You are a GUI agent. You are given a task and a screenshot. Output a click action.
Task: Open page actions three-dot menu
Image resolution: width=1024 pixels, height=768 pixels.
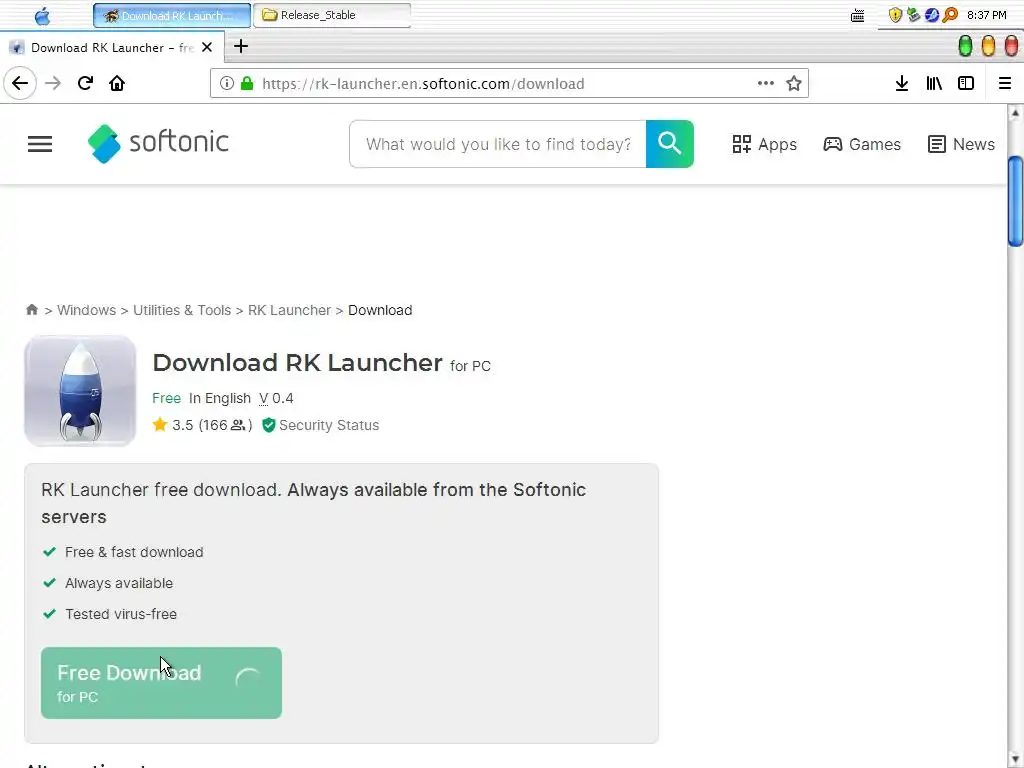pyautogui.click(x=765, y=83)
